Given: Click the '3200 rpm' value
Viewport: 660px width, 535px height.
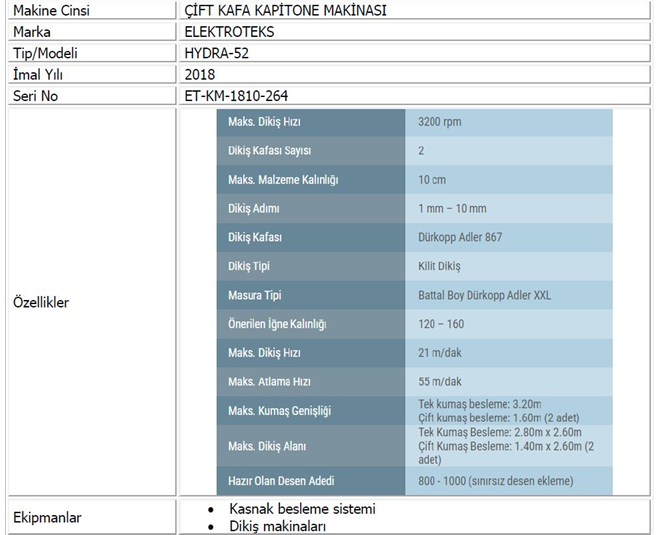Looking at the screenshot, I should click(439, 122).
